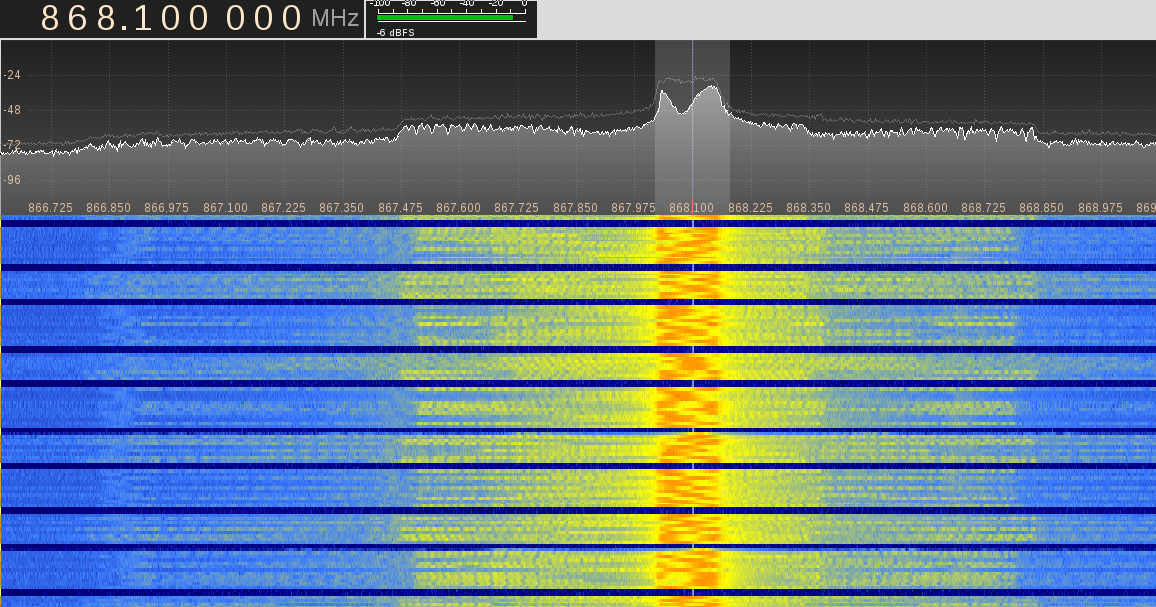This screenshot has width=1156, height=607.
Task: Click the green signal strength meter bar
Action: pyautogui.click(x=445, y=17)
